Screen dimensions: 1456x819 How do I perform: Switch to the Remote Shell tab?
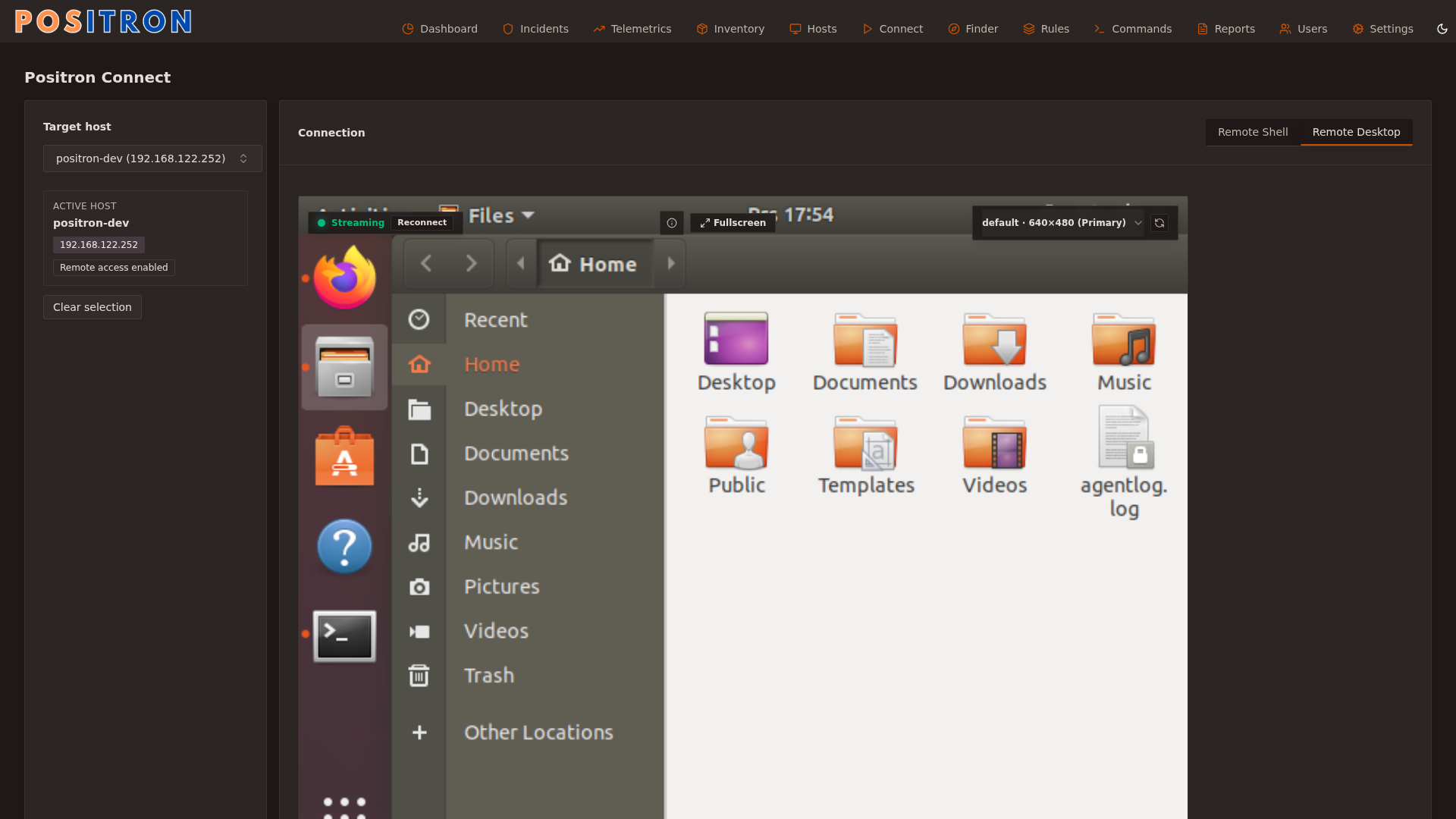pyautogui.click(x=1253, y=132)
